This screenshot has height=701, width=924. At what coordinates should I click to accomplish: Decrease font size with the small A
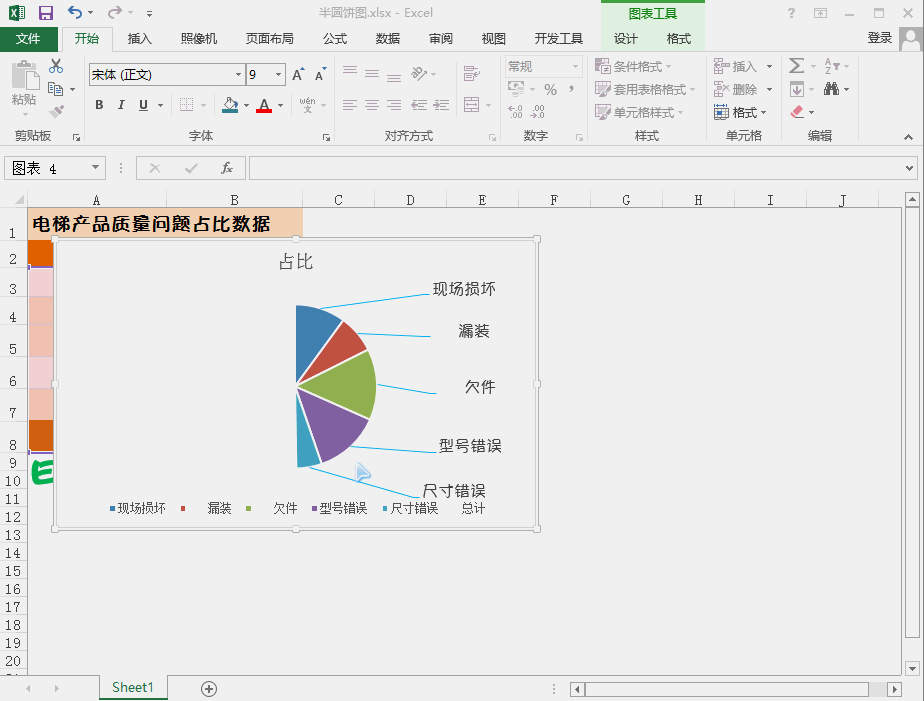coord(320,75)
